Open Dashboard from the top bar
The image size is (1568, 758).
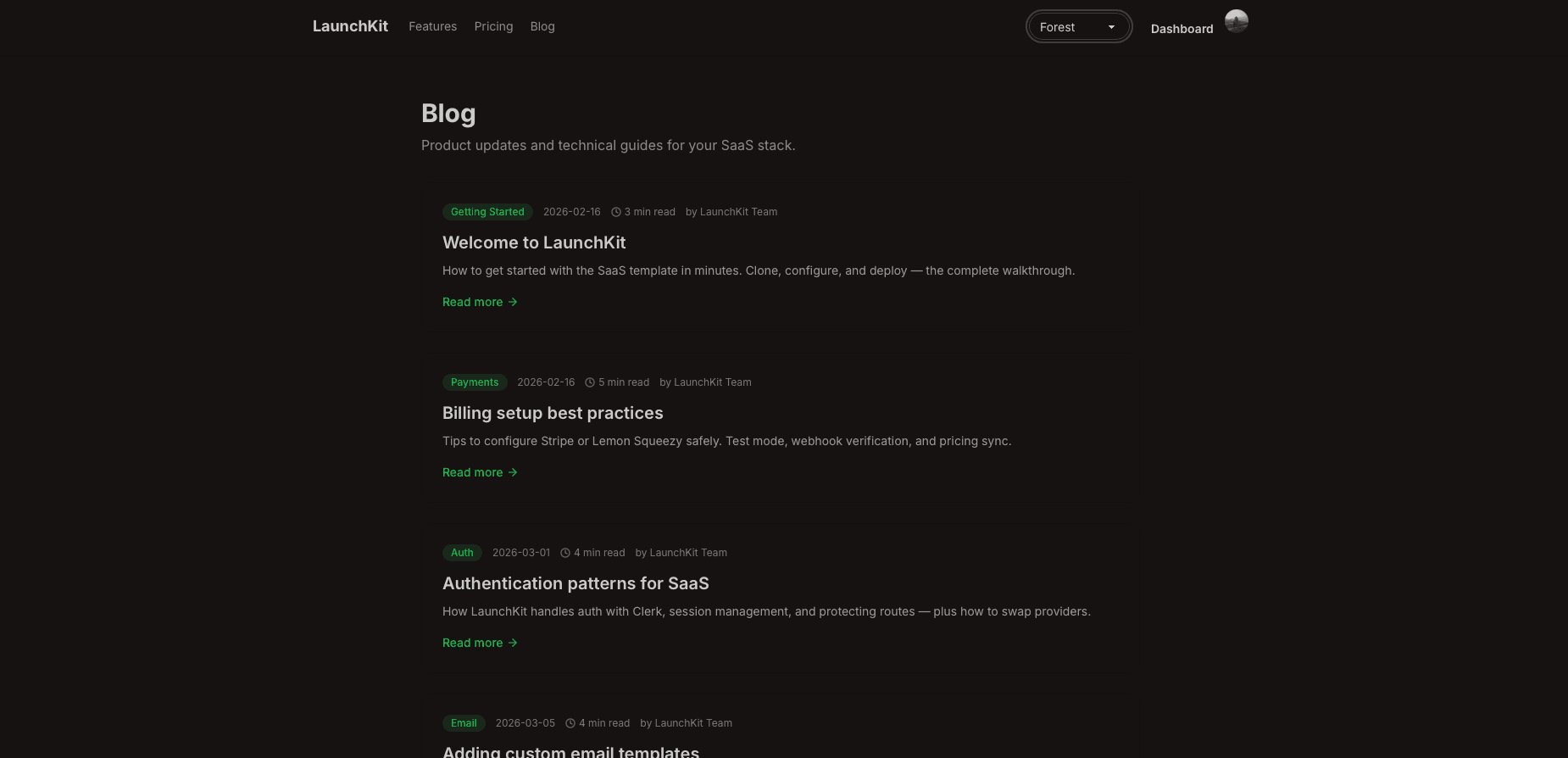(x=1182, y=28)
